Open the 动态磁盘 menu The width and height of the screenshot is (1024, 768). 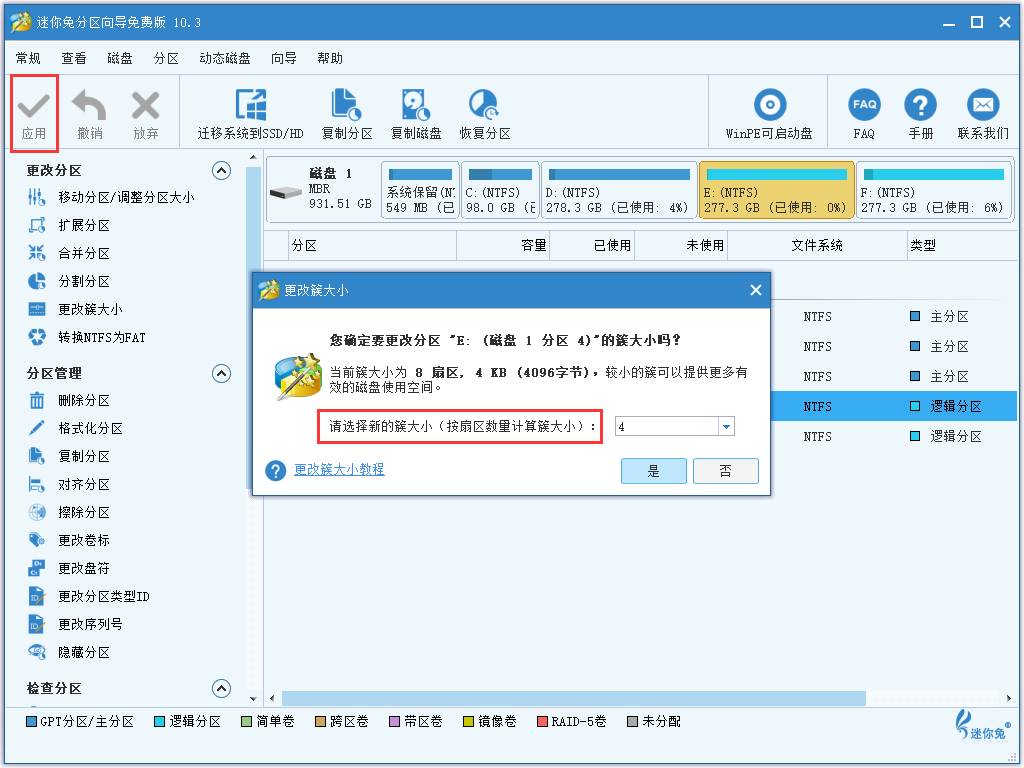pyautogui.click(x=225, y=59)
